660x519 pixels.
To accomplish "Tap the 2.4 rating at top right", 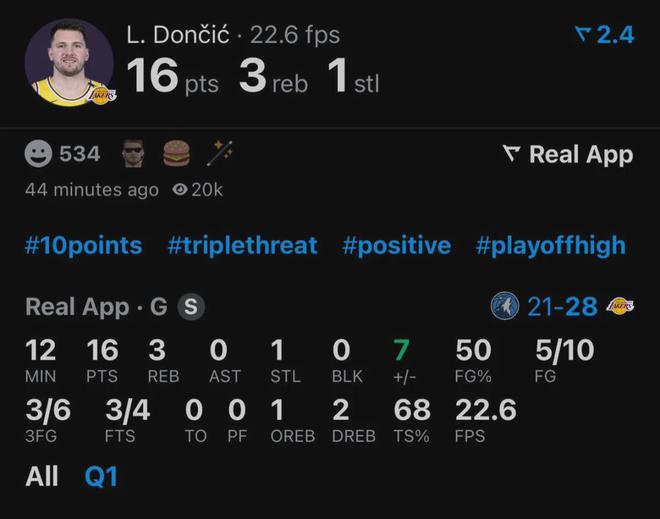I will [605, 35].
